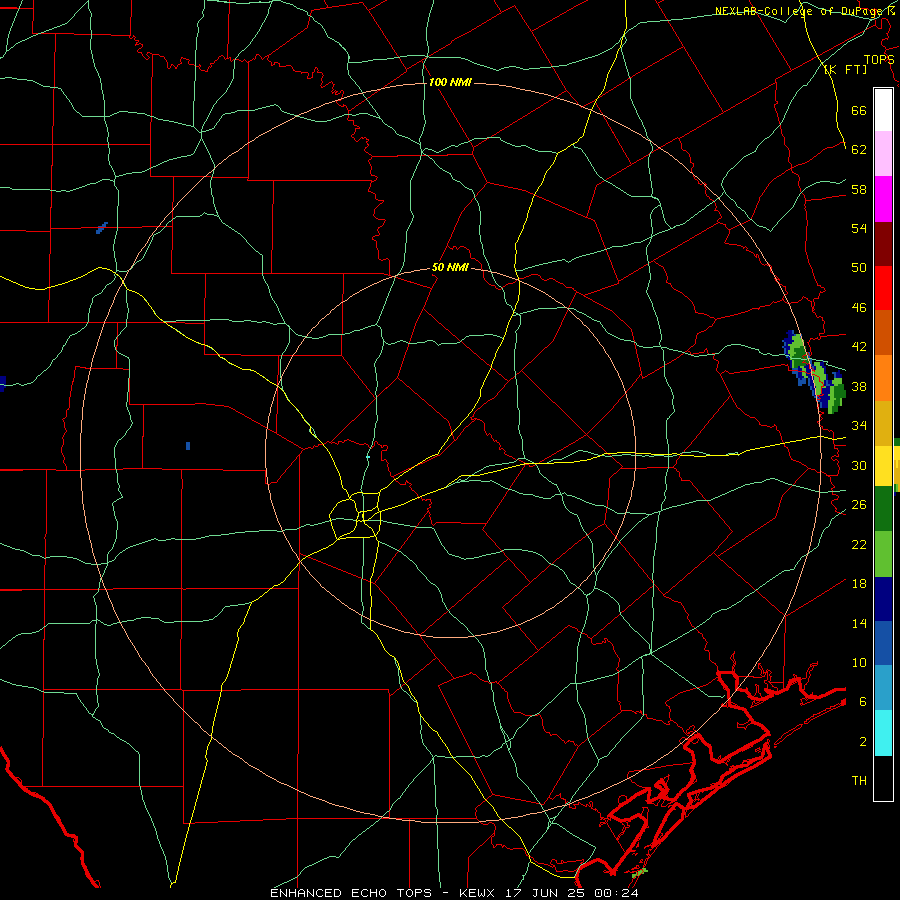Viewport: 900px width, 900px height.
Task: Click the legend value '22'
Action: coord(859,544)
